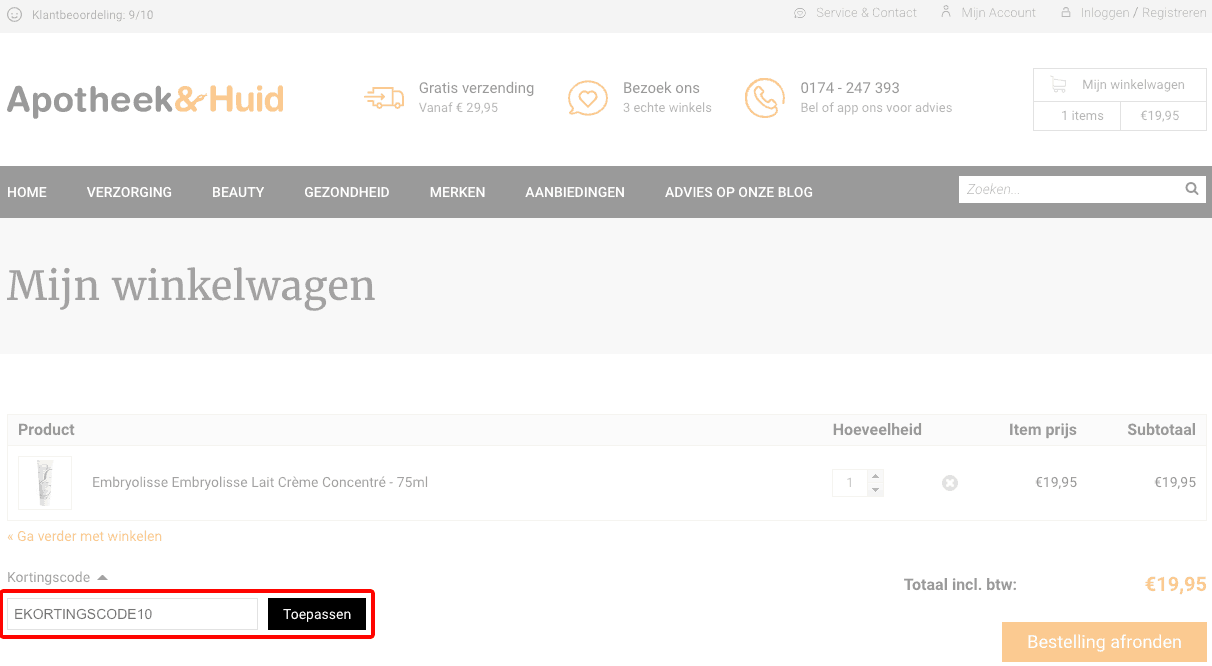Click the phone number 0174 - 247 393
This screenshot has width=1212, height=666.
pos(850,88)
